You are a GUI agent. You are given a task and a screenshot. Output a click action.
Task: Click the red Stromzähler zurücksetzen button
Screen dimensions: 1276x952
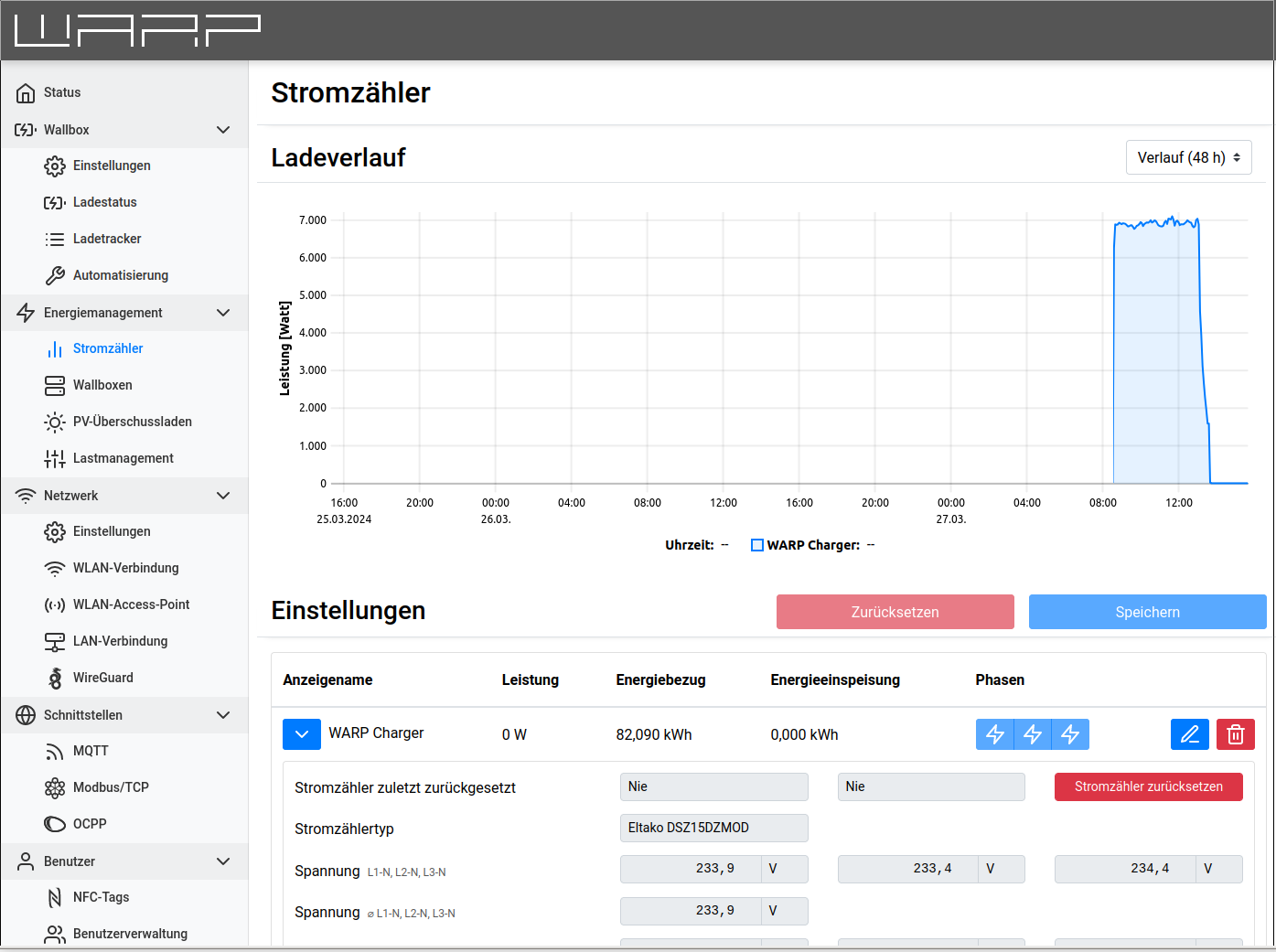click(1148, 786)
